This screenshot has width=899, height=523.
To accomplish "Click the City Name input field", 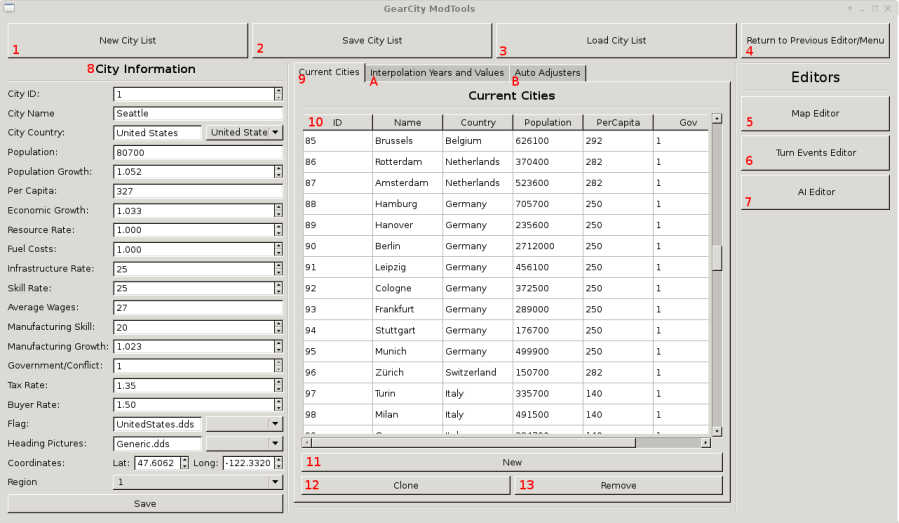I will tap(198, 114).
